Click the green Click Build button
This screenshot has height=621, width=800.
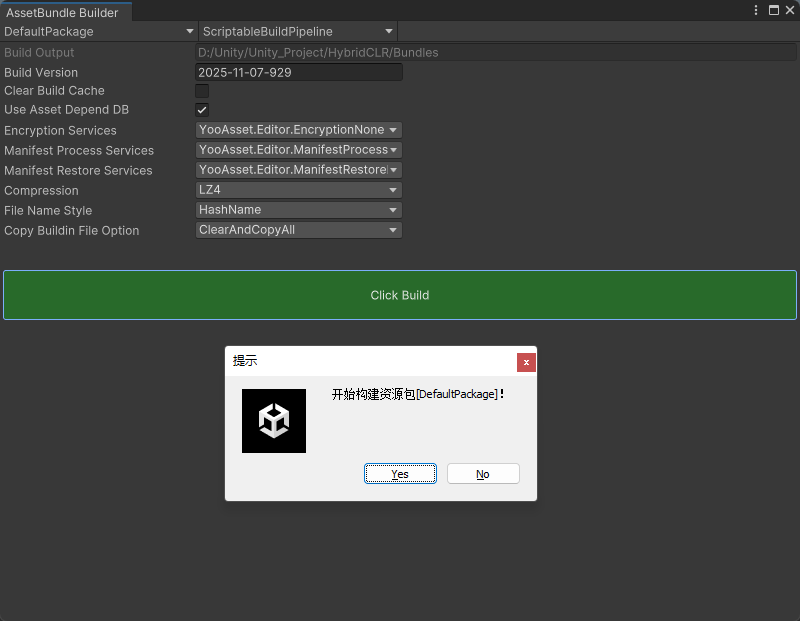400,295
